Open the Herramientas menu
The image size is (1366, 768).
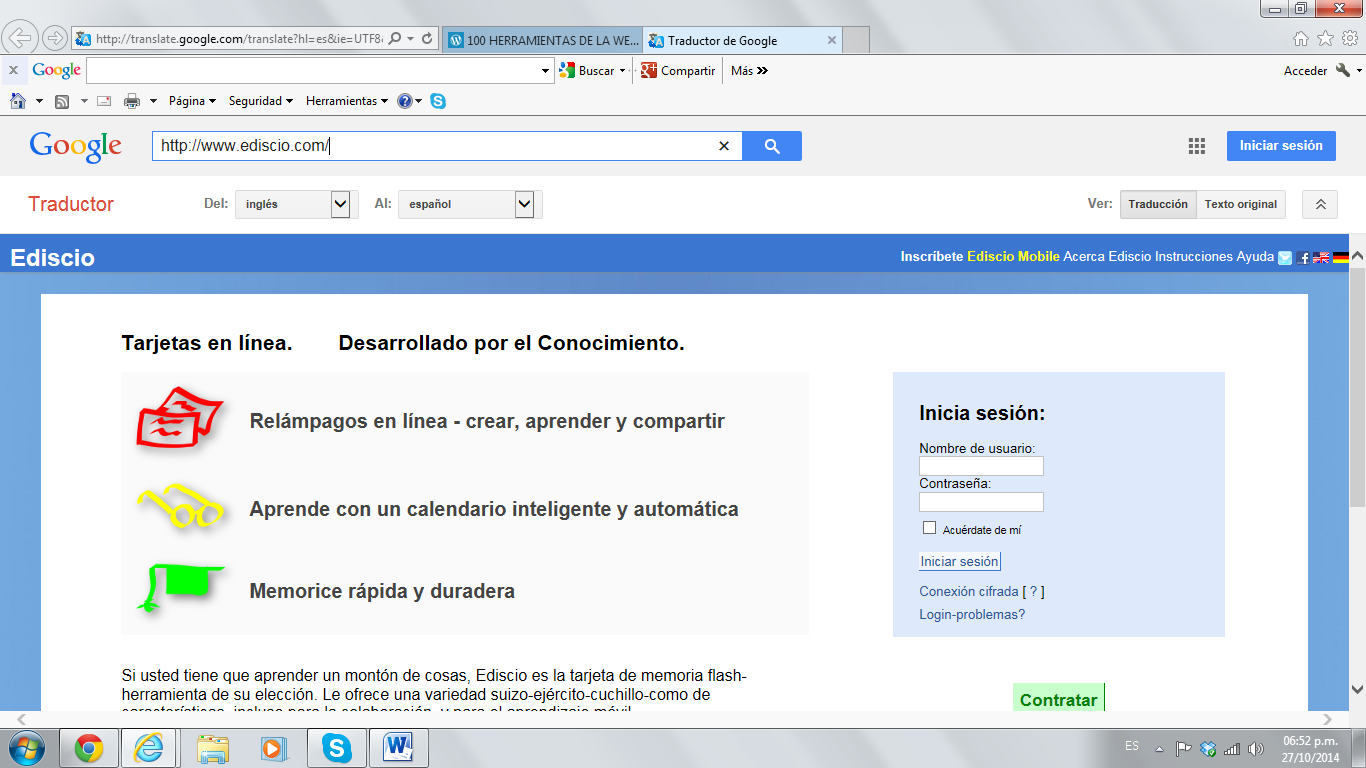[346, 101]
